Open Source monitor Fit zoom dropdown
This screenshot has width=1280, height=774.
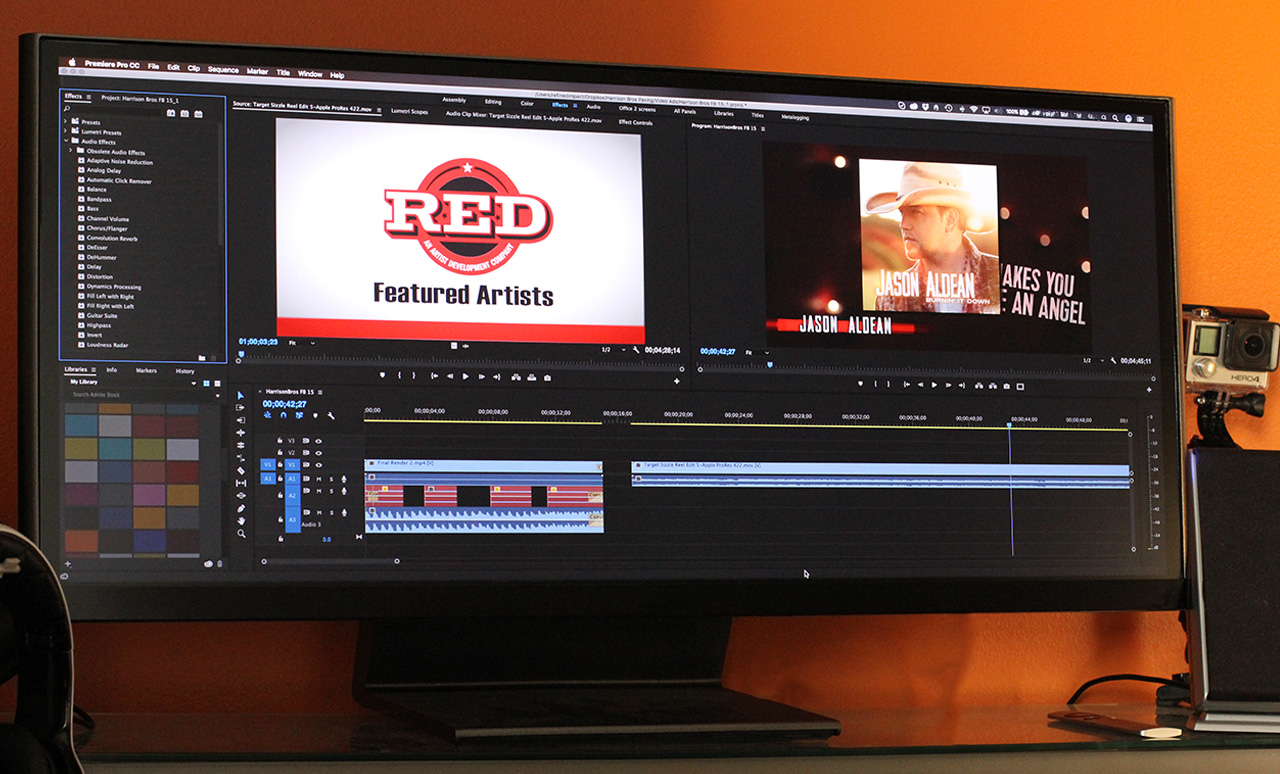(x=302, y=342)
